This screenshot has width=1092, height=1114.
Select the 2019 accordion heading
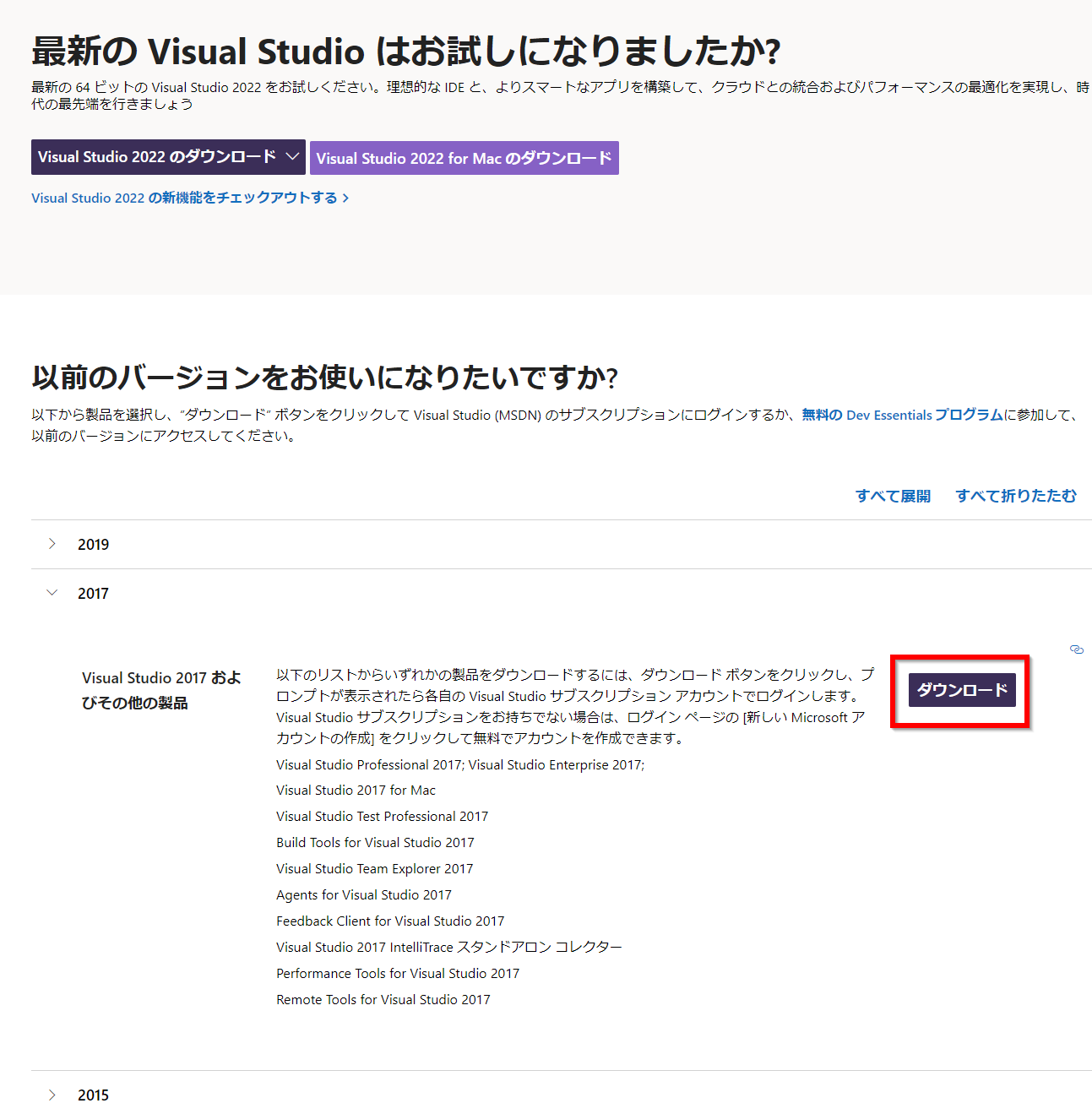(x=93, y=545)
